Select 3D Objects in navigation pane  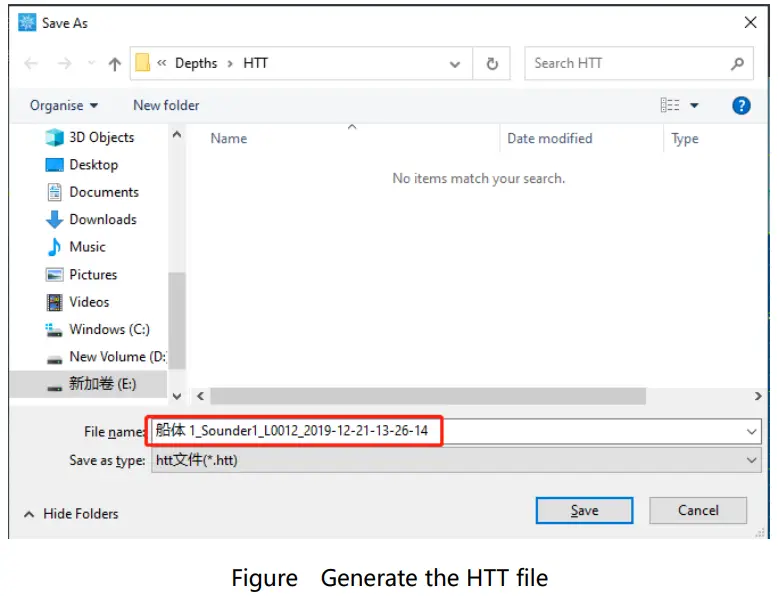click(x=101, y=137)
